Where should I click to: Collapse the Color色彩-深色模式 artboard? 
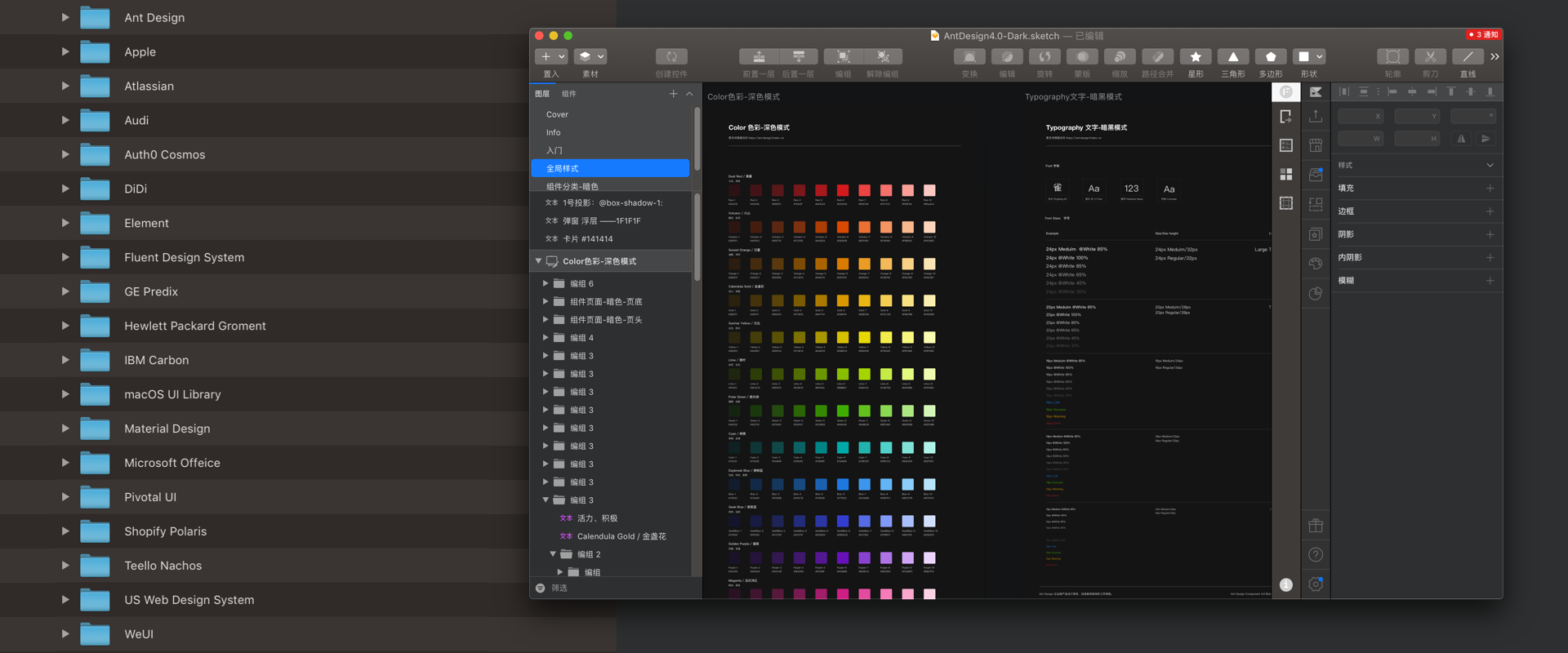click(538, 261)
